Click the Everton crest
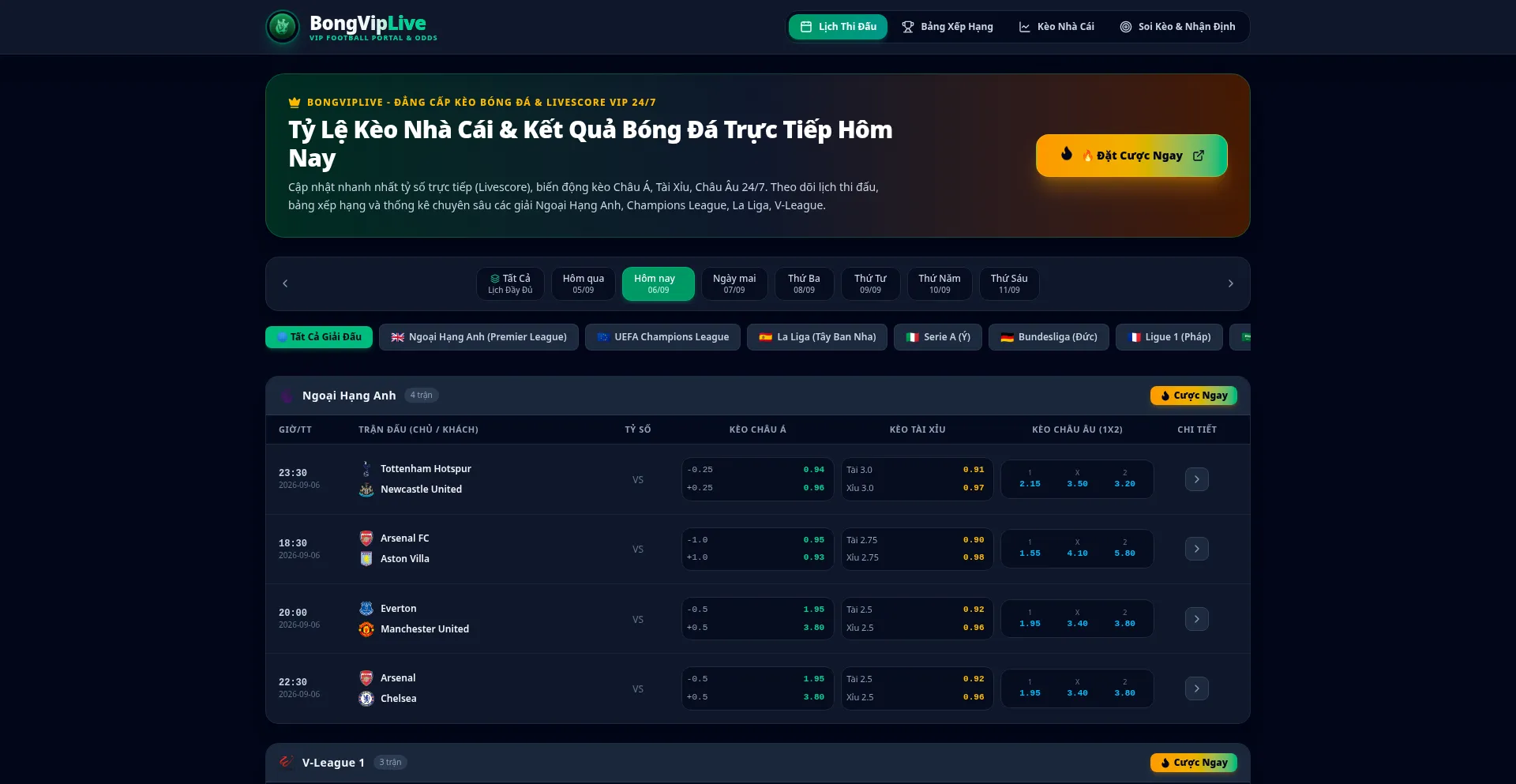Screen dimensions: 1516x784 pyautogui.click(x=366, y=609)
